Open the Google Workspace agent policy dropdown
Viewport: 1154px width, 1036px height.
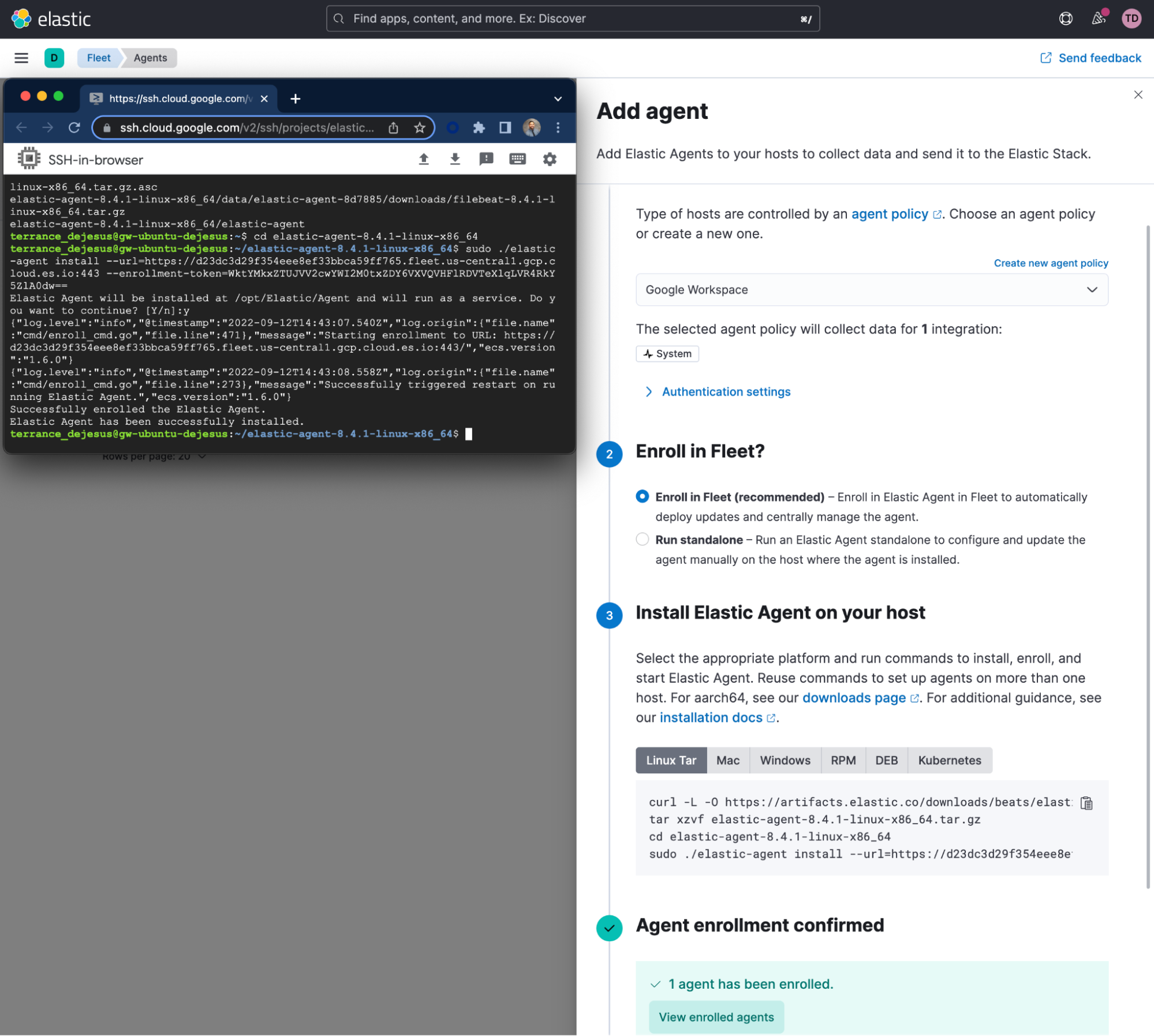pyautogui.click(x=872, y=290)
